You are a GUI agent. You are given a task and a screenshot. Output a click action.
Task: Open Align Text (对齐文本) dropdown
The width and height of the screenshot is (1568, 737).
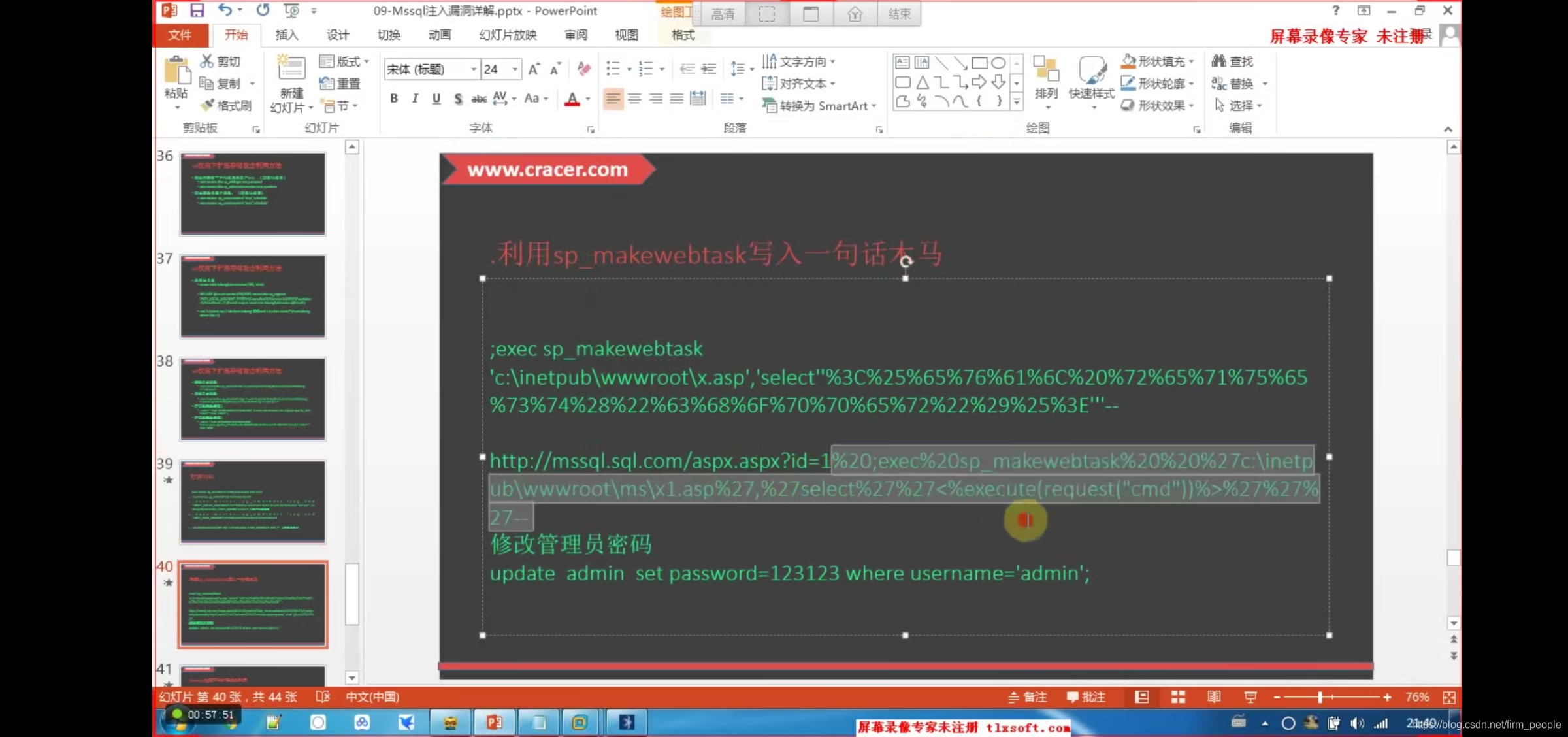coord(799,83)
